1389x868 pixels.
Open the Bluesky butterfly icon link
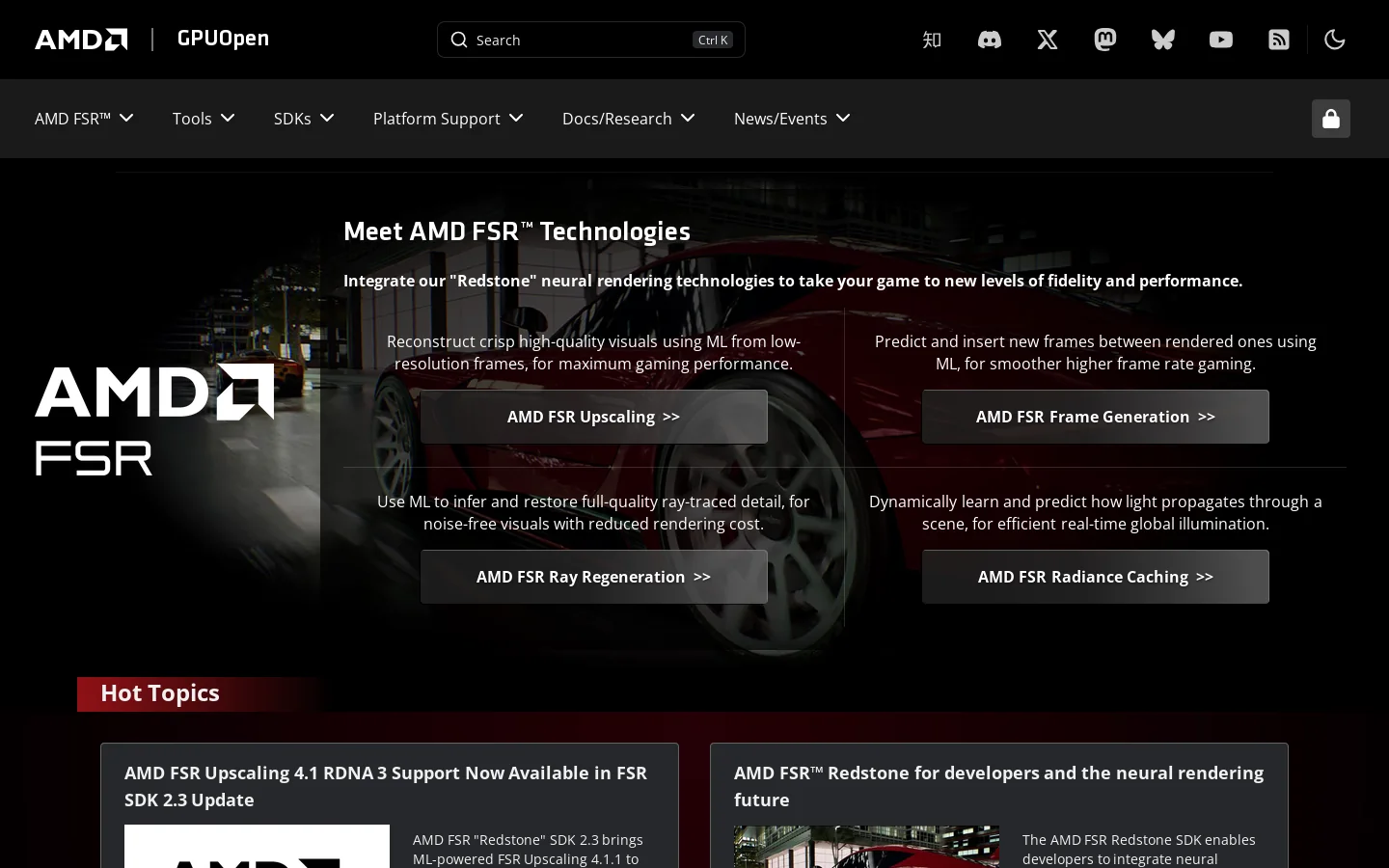(1163, 40)
